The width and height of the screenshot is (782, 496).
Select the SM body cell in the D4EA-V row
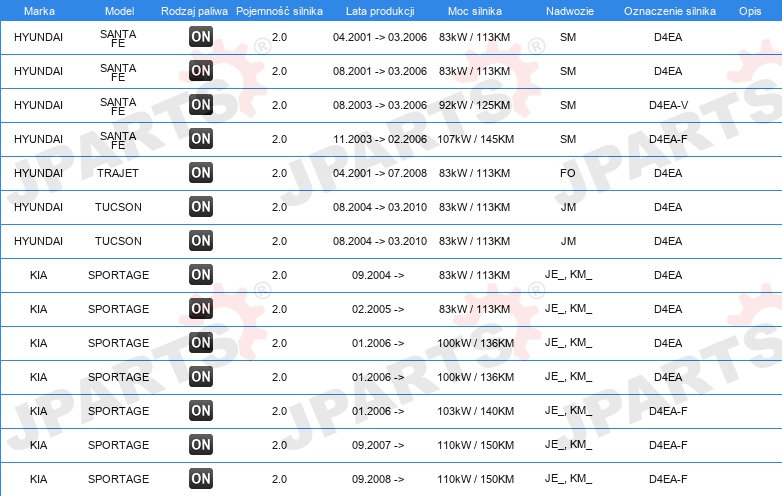coord(568,105)
